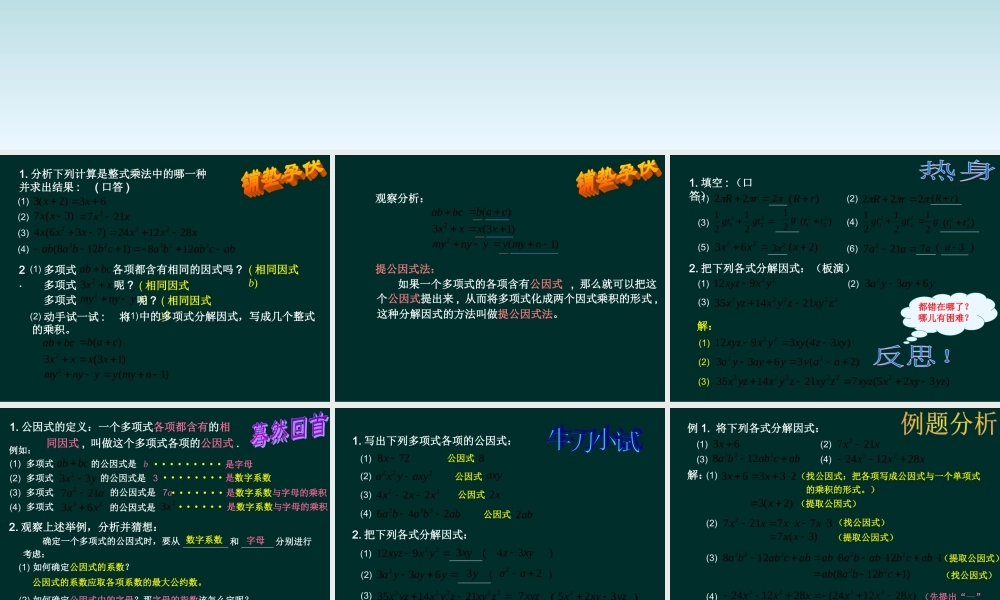Viewport: 1000px width, 600px height.
Task: Click the '牛刀小试' WordArt on the bottom-middle slide
Action: tap(595, 438)
